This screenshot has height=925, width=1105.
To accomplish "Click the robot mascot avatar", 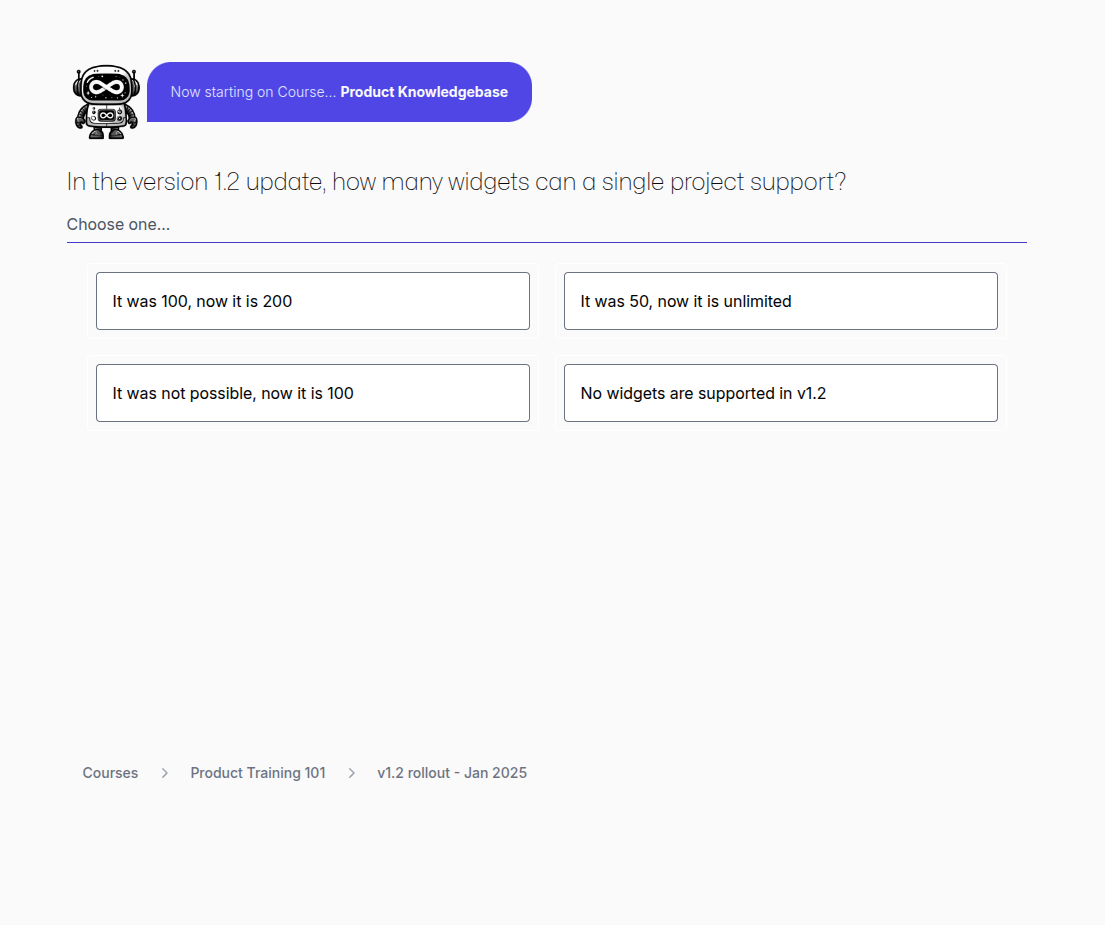I will pyautogui.click(x=105, y=101).
